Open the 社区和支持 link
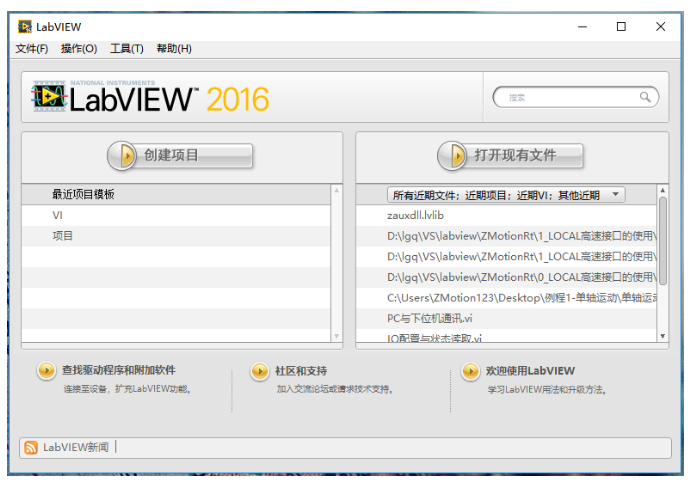 (x=301, y=371)
